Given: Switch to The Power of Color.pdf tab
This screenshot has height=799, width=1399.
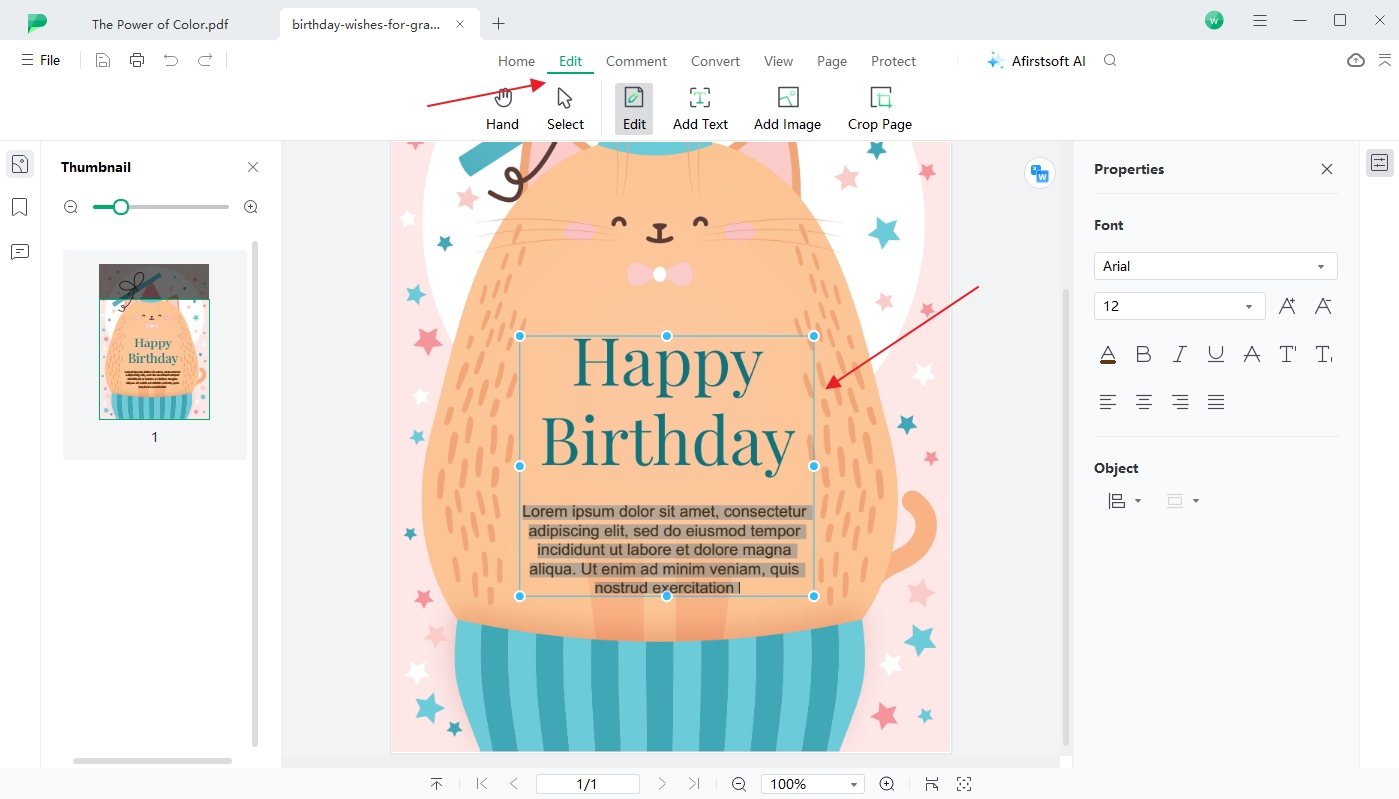Looking at the screenshot, I should (x=160, y=24).
